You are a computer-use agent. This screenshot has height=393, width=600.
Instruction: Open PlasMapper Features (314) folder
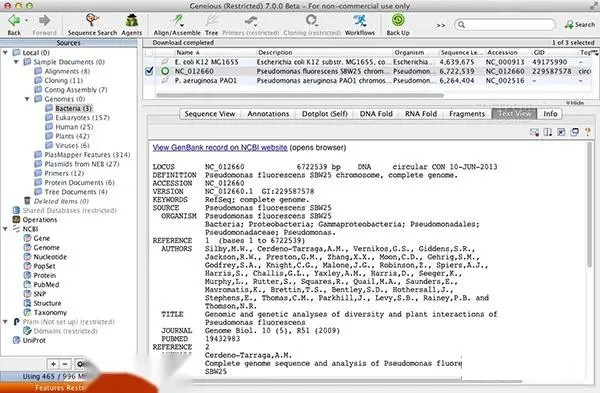click(x=82, y=155)
